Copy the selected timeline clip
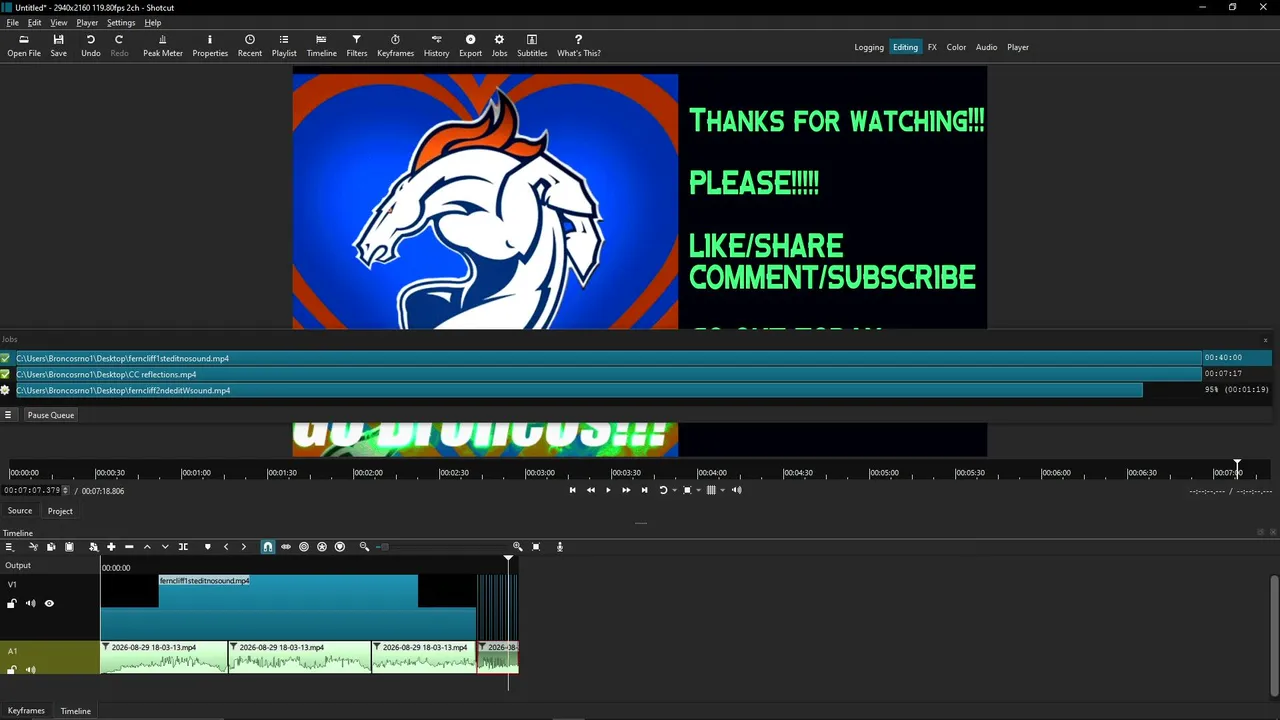 [x=51, y=547]
